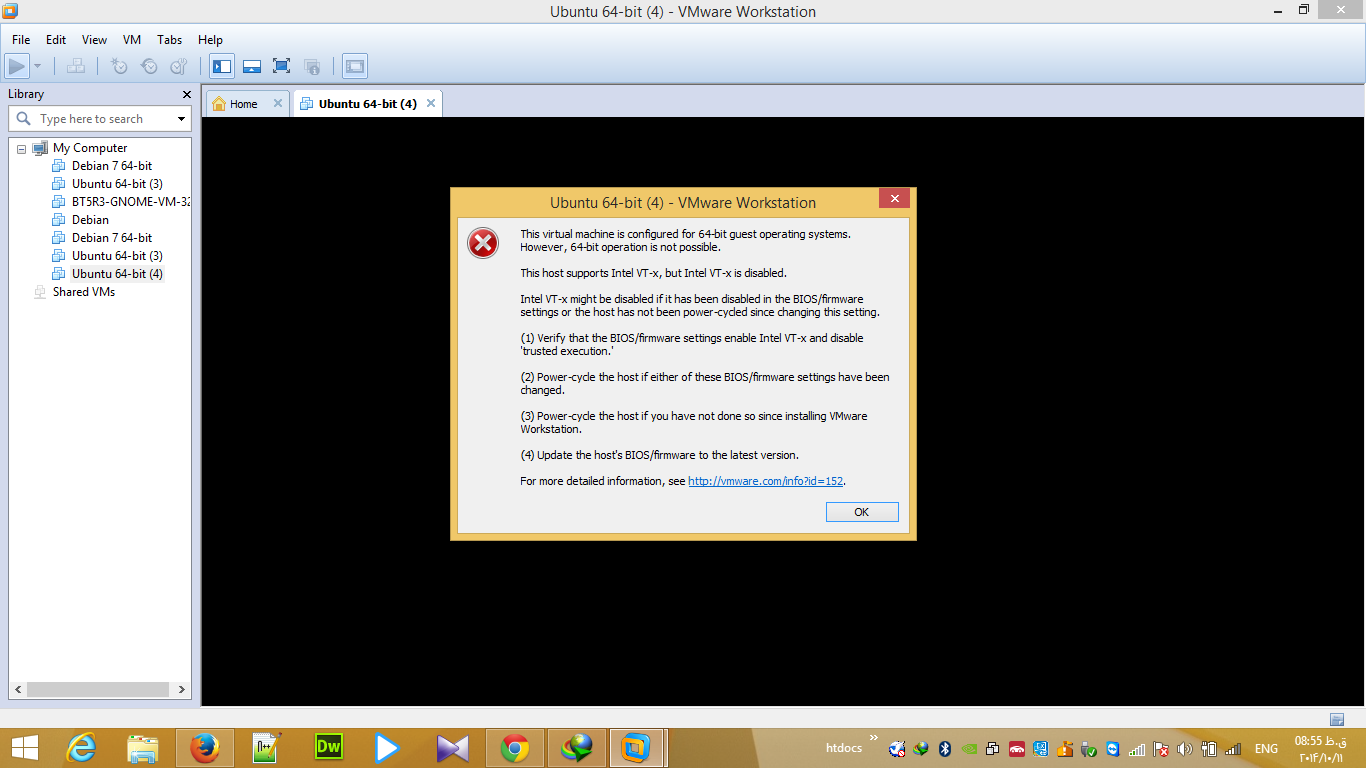Click the VM status bar icon at bottom right

pyautogui.click(x=1337, y=719)
